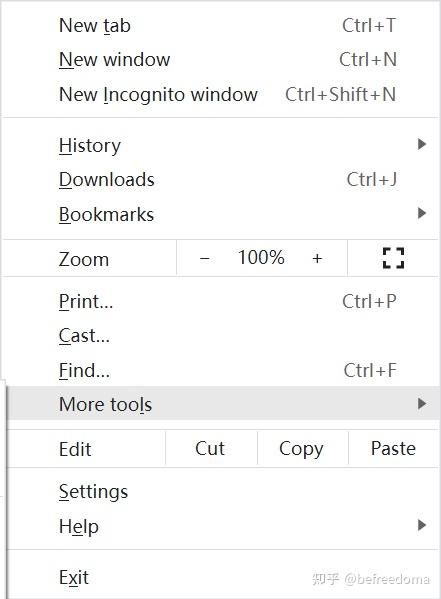Expand the Bookmarks submenu arrow
The image size is (441, 599).
(x=422, y=213)
